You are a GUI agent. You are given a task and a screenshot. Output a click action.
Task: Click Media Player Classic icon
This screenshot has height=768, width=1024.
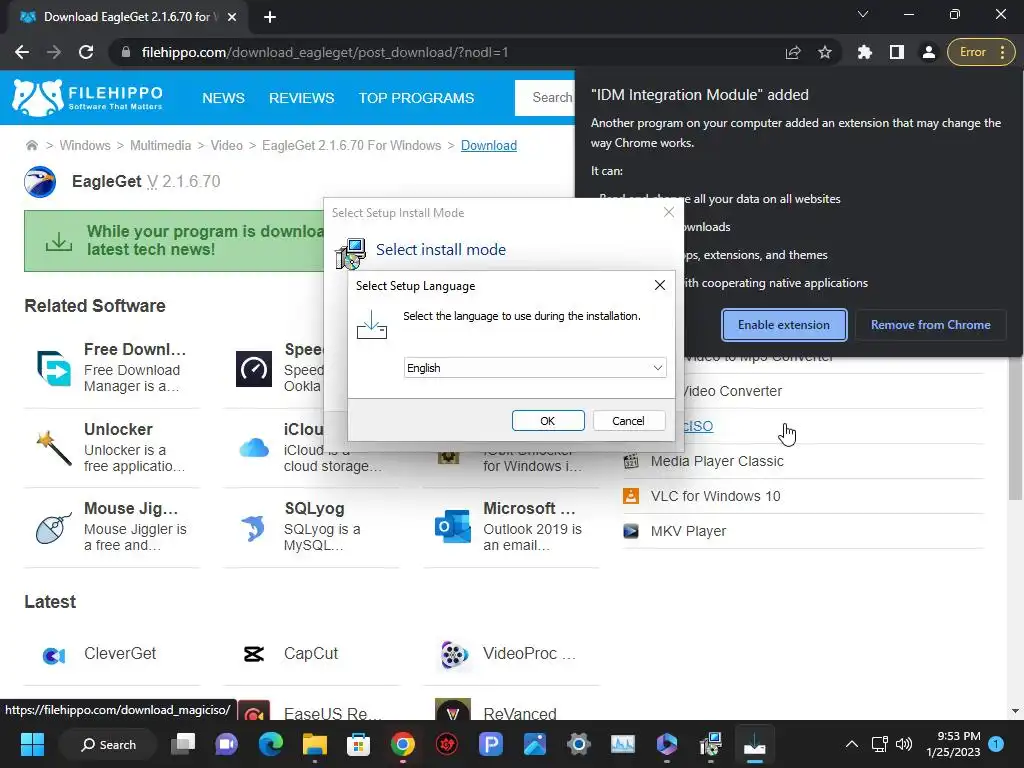click(x=631, y=461)
